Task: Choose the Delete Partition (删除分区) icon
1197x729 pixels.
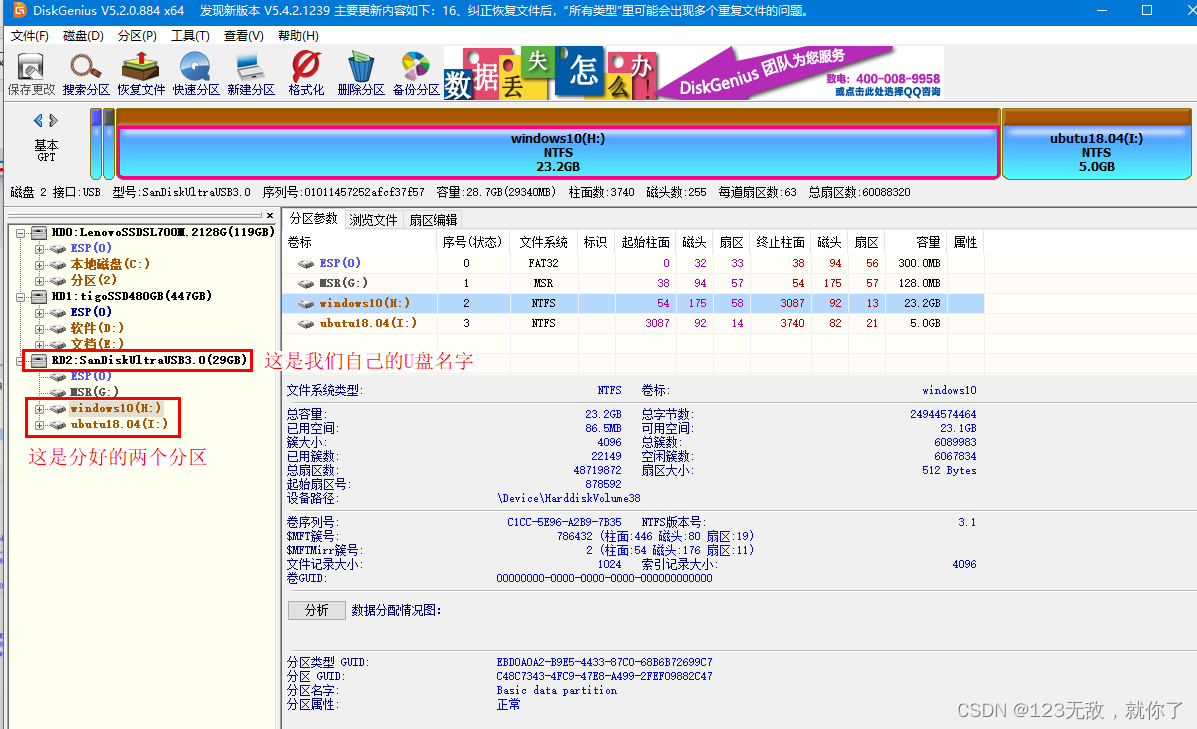Action: (360, 74)
